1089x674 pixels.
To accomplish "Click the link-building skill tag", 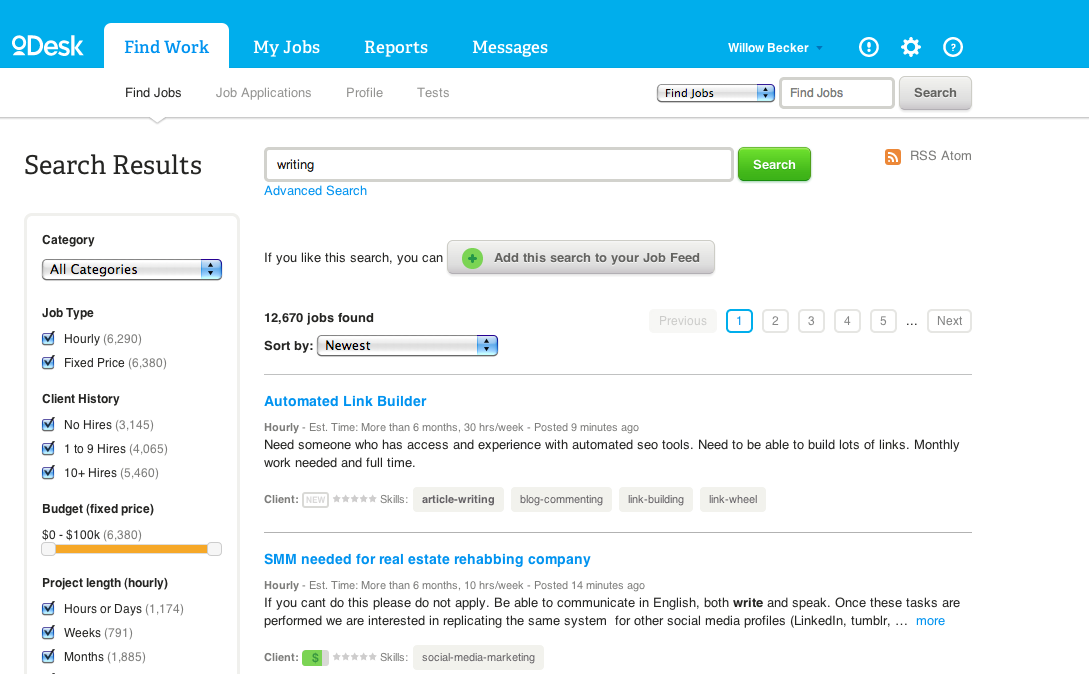I will click(x=656, y=500).
